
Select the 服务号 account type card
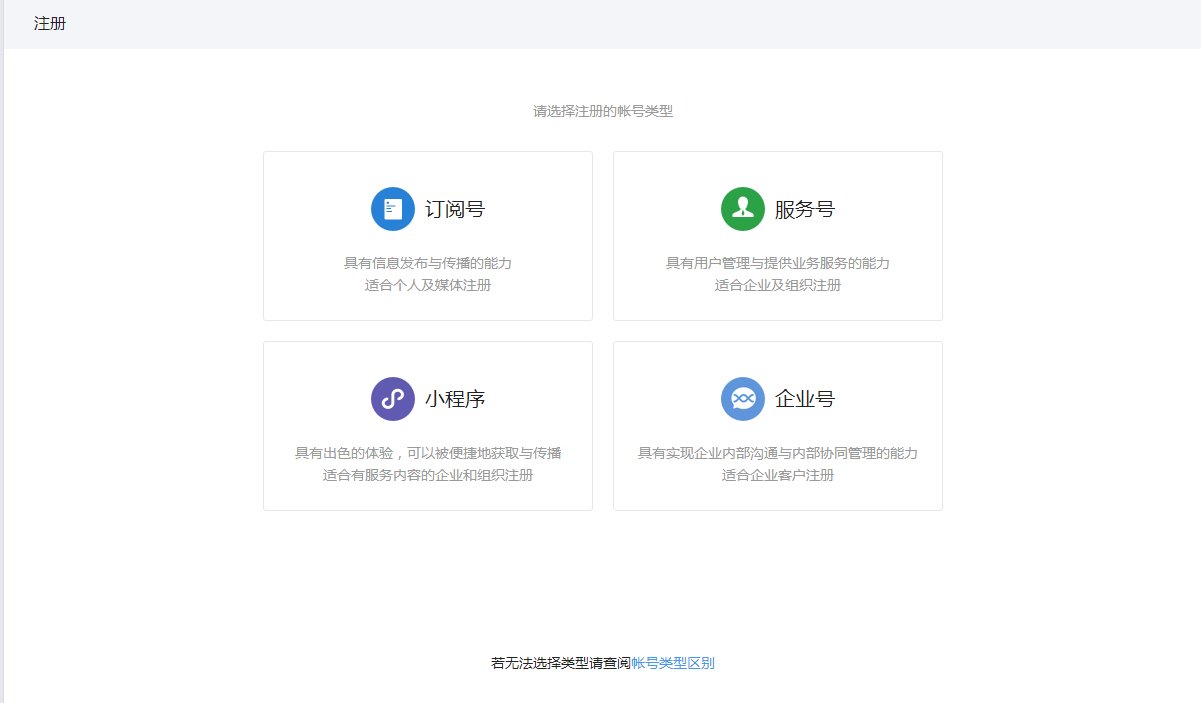click(777, 235)
